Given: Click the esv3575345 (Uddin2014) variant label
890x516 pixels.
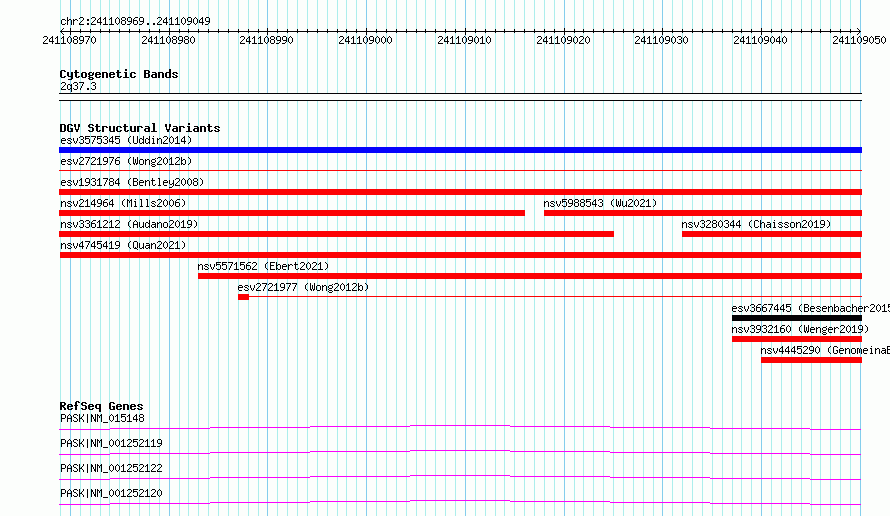Looking at the screenshot, I should coord(126,140).
